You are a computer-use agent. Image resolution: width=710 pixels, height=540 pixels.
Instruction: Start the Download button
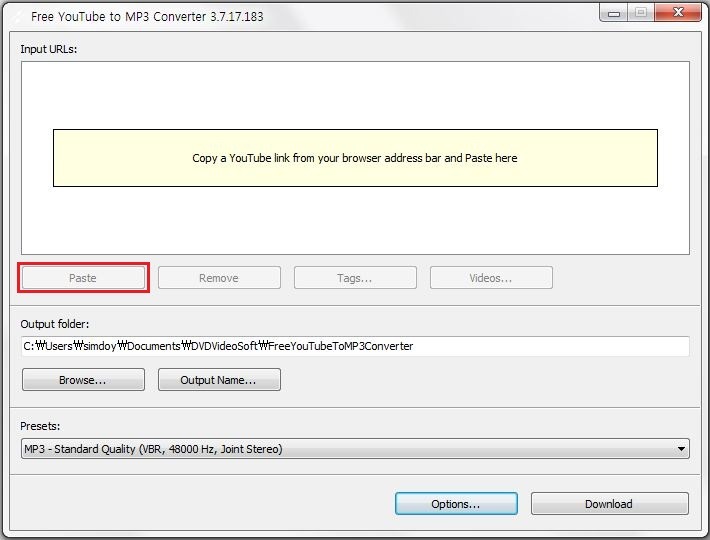coord(609,504)
